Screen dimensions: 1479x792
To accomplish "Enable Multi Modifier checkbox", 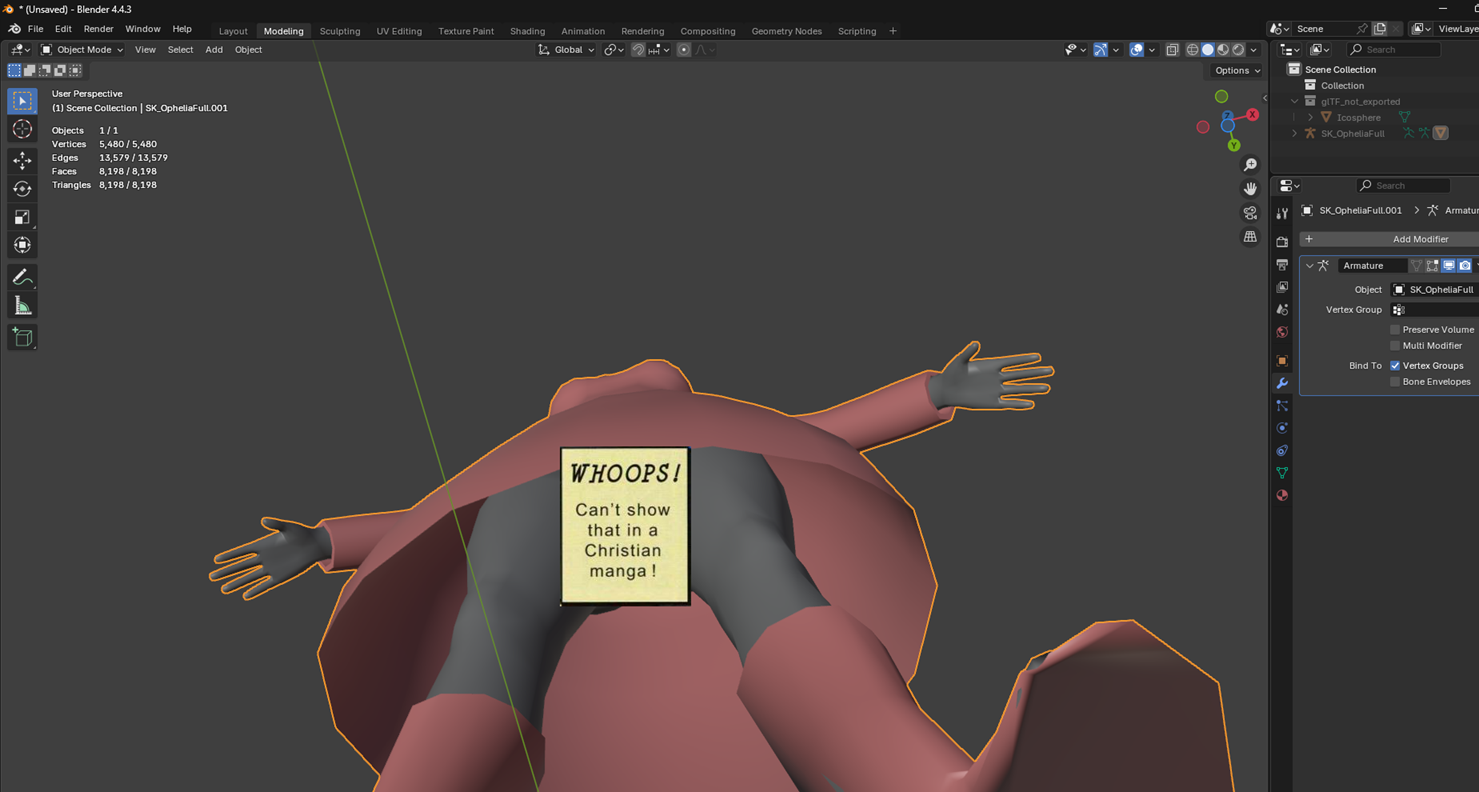I will click(x=1395, y=345).
